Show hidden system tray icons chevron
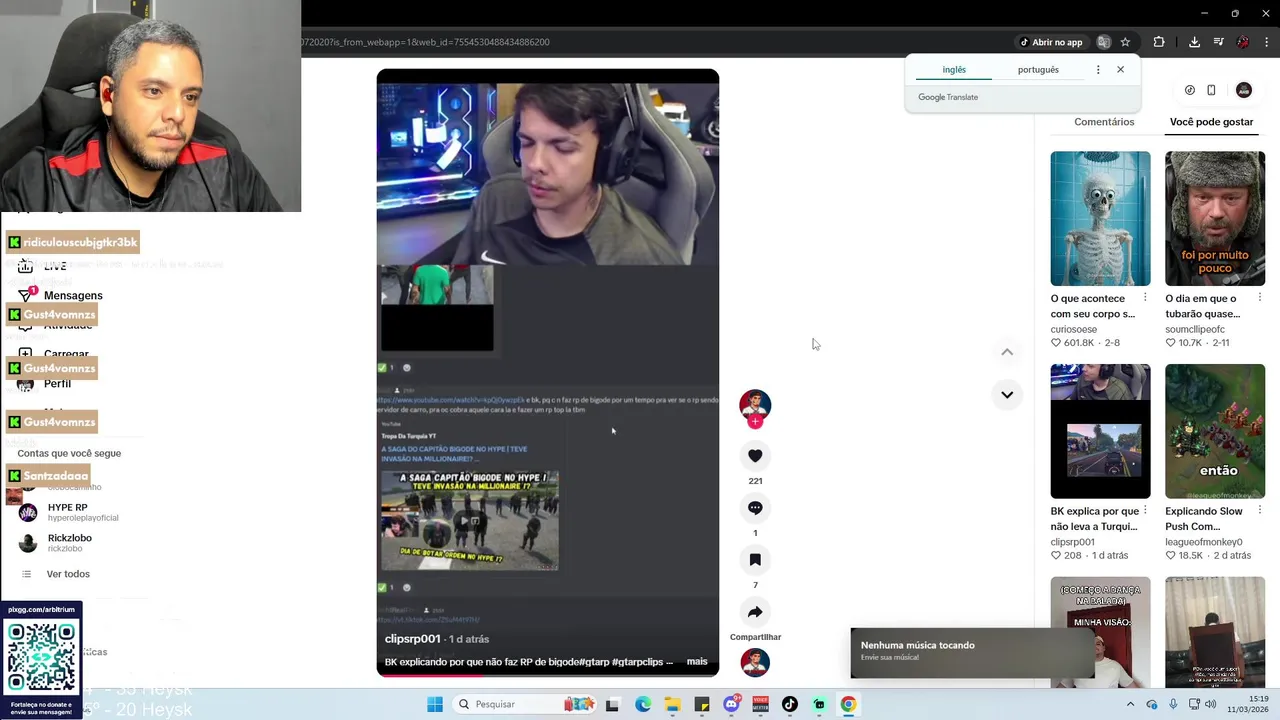The height and width of the screenshot is (720, 1280). (1131, 704)
